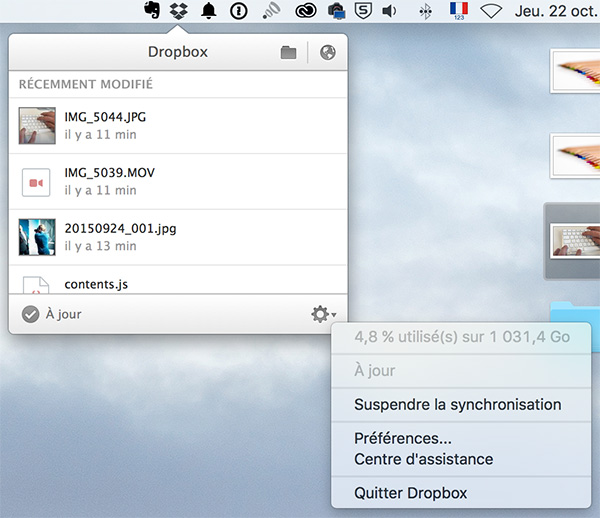Viewport: 600px width, 518px height.
Task: Click the second colored pencils desktop thumbnail
Action: coord(575,156)
